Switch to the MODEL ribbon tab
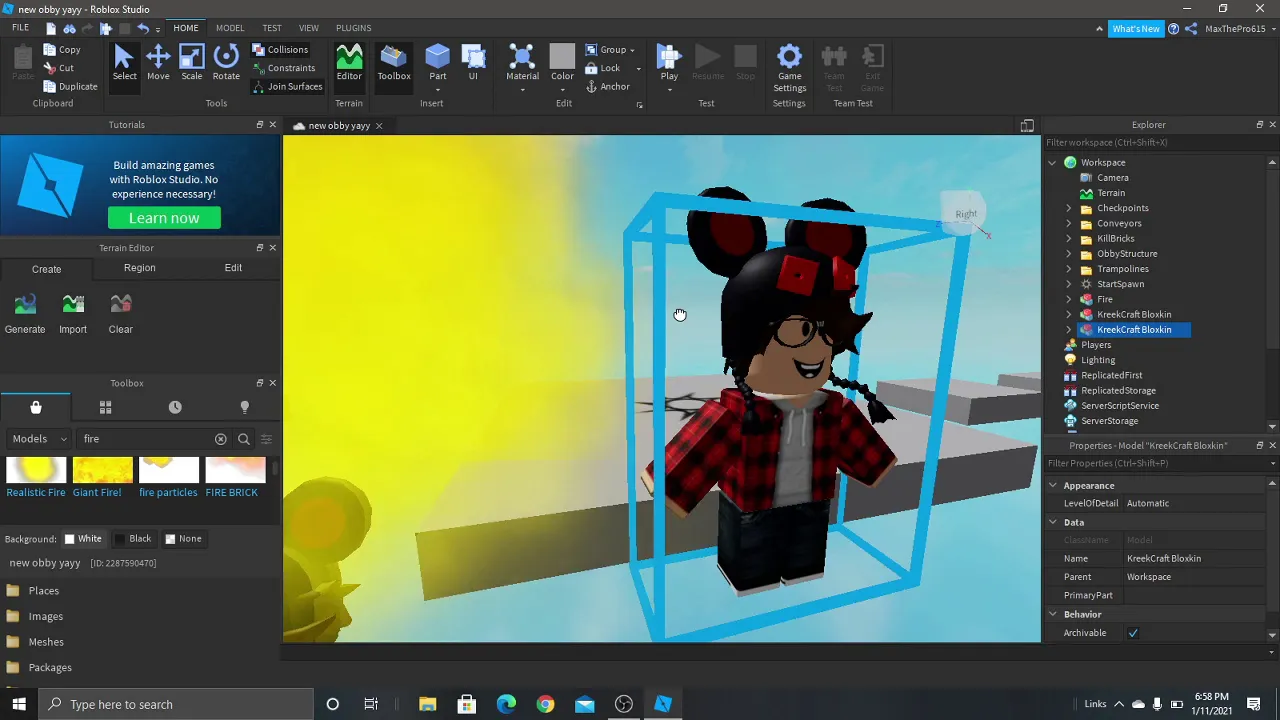Viewport: 1280px width, 720px height. pyautogui.click(x=230, y=28)
